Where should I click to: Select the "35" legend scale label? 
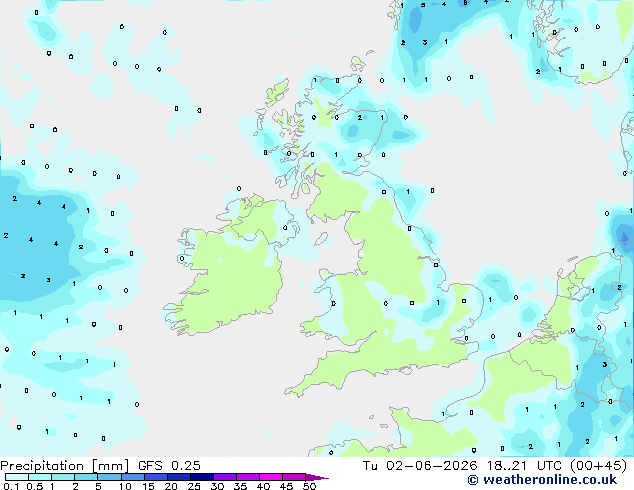tap(240, 486)
